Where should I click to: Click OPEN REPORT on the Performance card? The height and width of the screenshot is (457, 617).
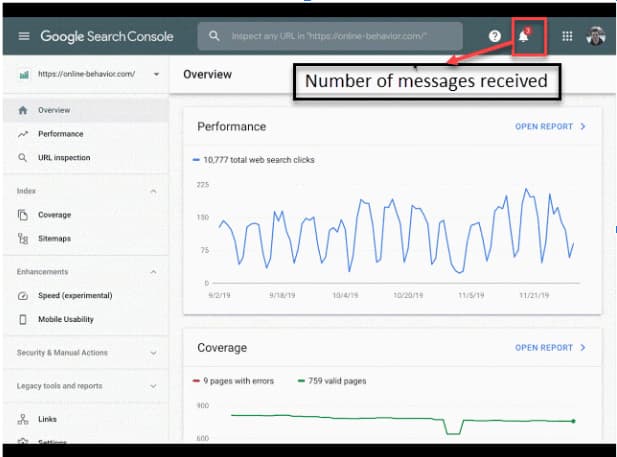tap(544, 127)
